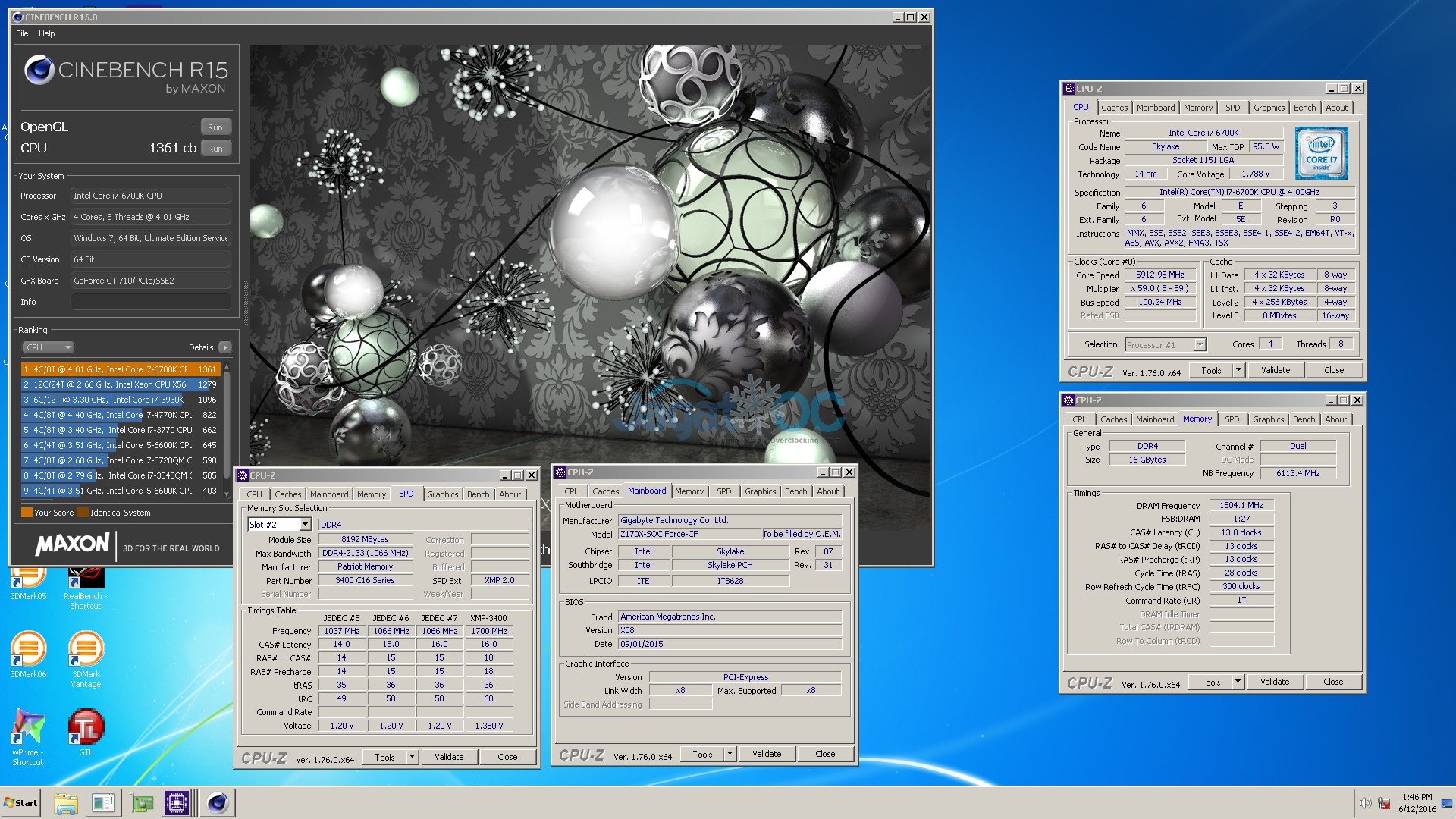This screenshot has height=819, width=1456.
Task: Click the Patriot Memory manufacturer field
Action: pyautogui.click(x=366, y=566)
